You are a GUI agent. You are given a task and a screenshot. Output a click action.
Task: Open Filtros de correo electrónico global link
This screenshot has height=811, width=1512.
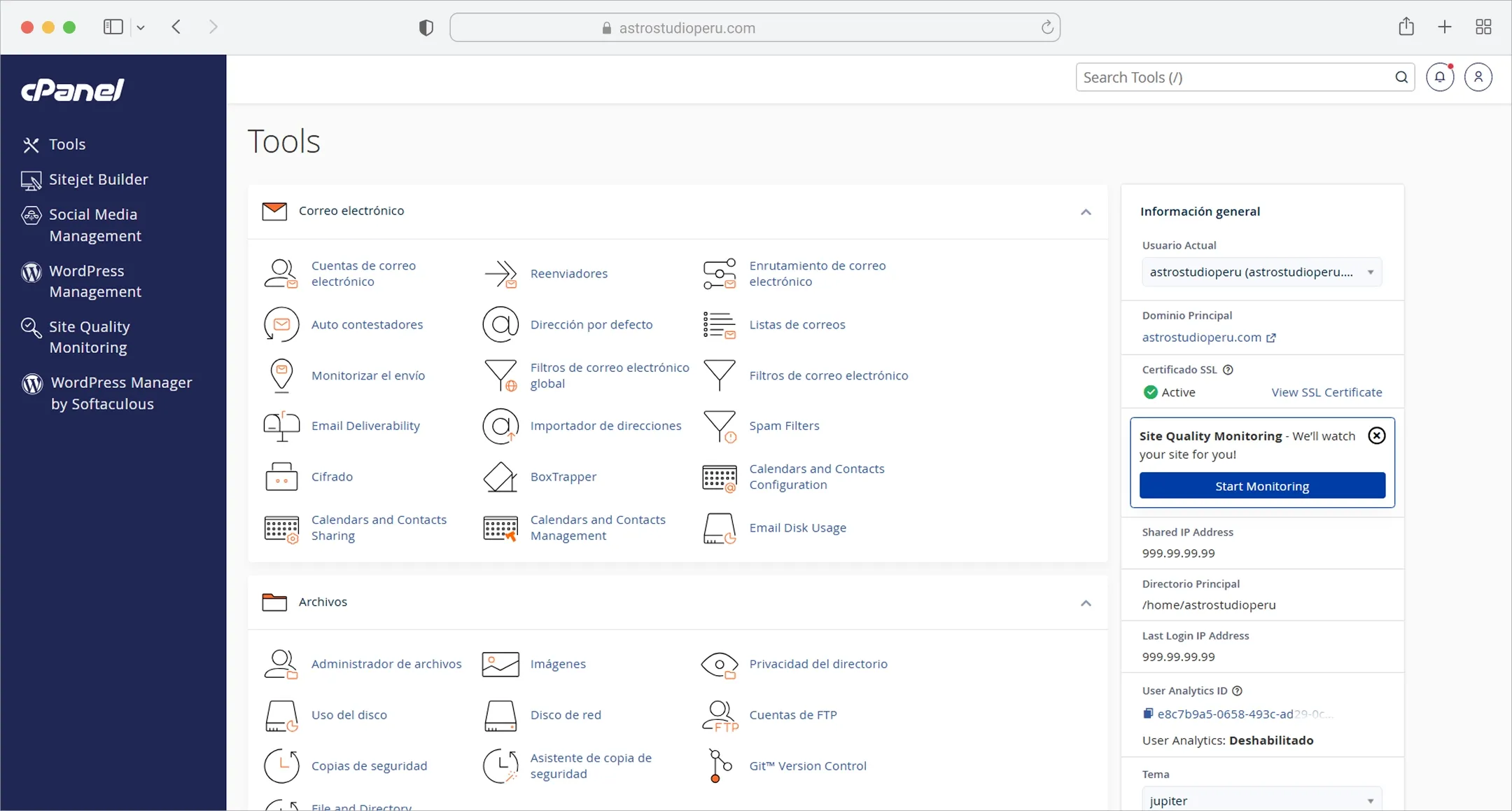coord(610,375)
